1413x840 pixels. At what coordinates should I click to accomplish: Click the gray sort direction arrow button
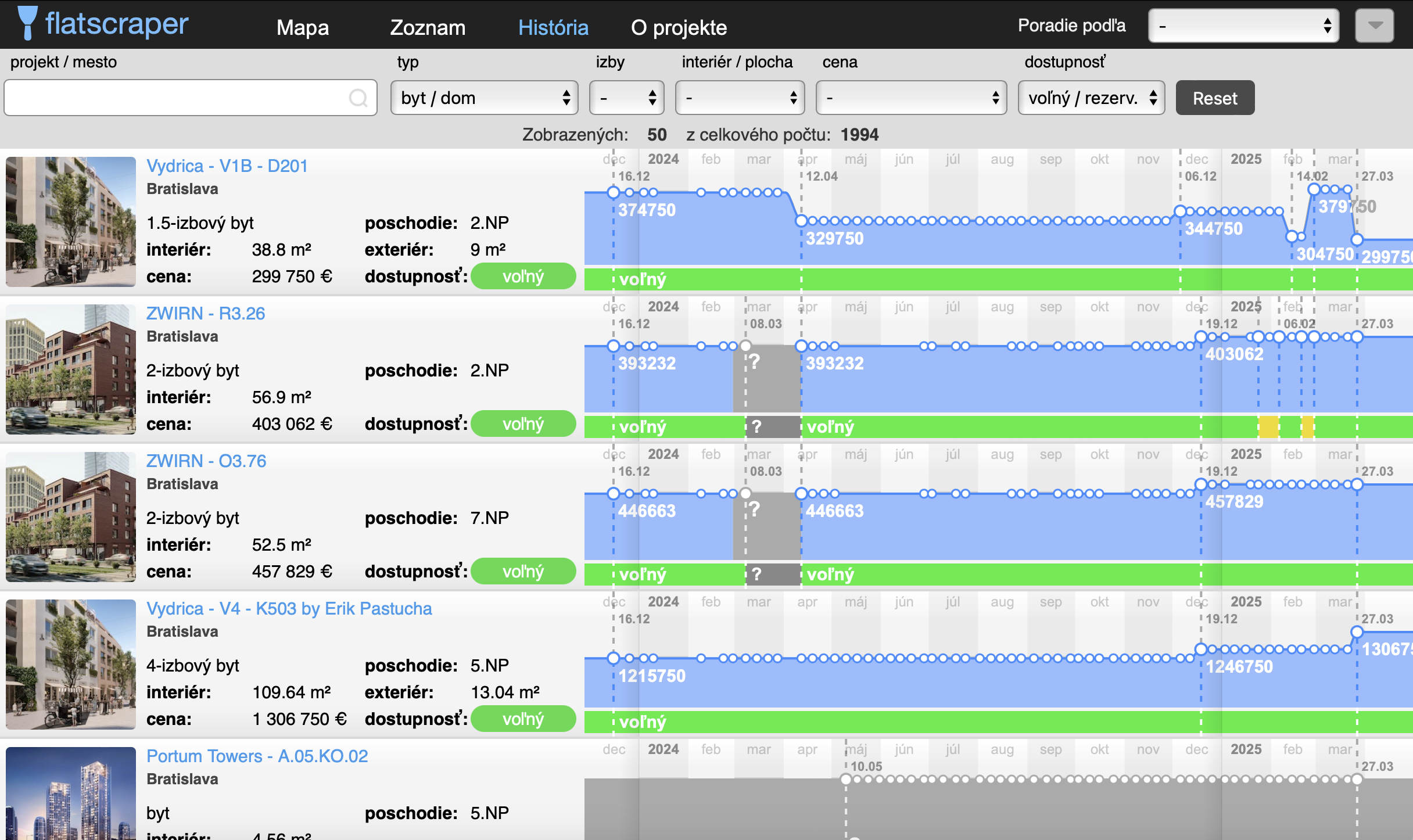pyautogui.click(x=1374, y=26)
